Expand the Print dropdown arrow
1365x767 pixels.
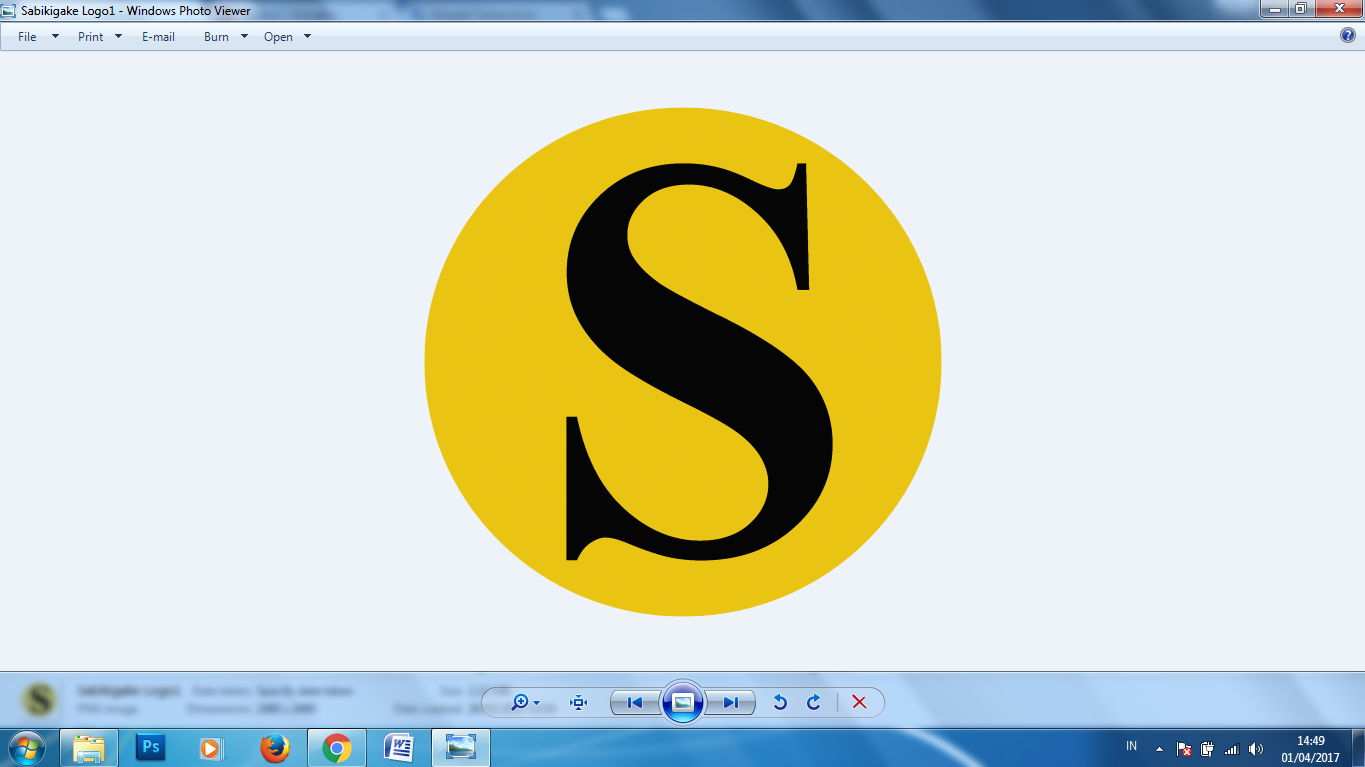117,36
